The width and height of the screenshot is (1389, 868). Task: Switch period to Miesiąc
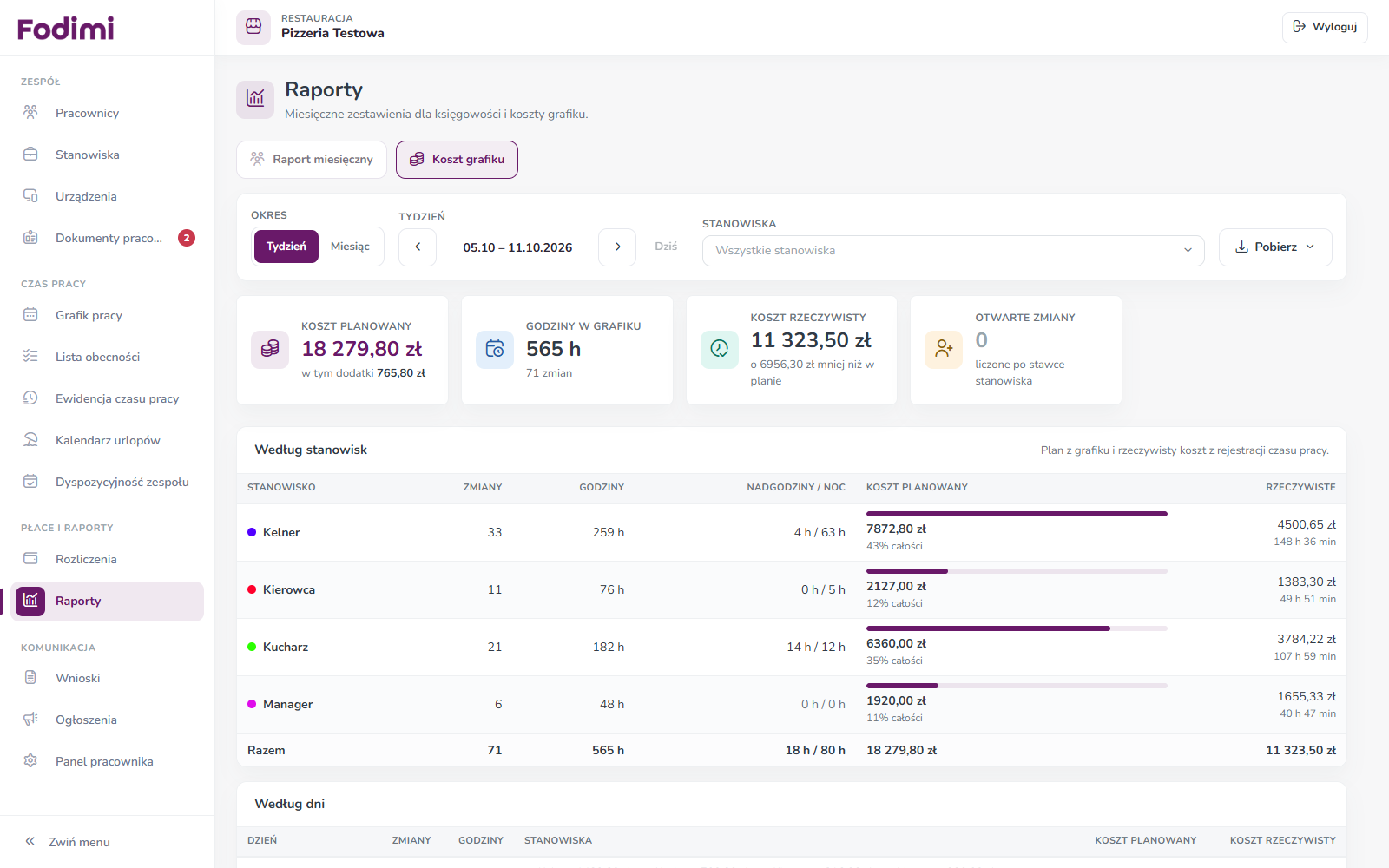(x=350, y=247)
